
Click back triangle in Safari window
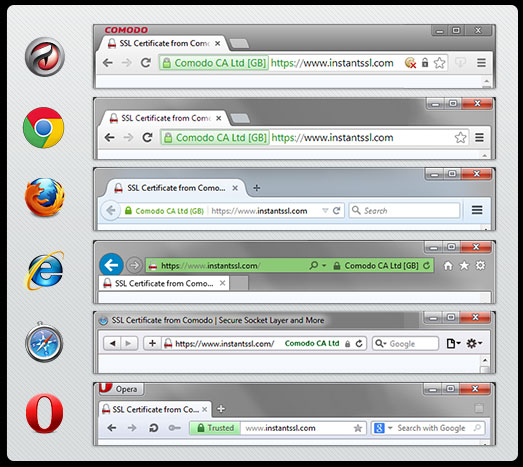[x=113, y=343]
